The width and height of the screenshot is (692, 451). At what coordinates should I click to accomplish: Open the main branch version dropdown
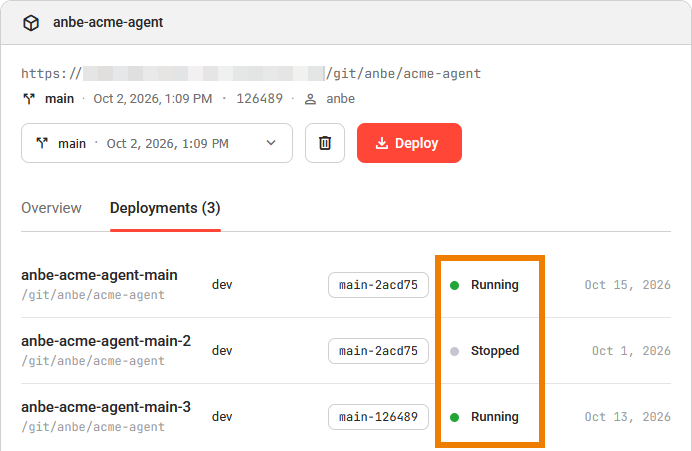click(157, 143)
